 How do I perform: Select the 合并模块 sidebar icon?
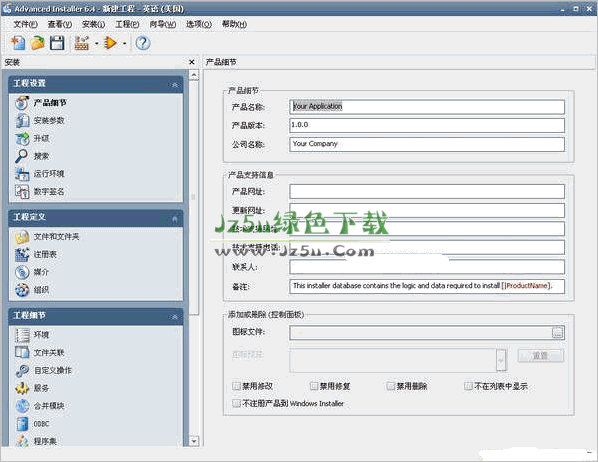(22, 406)
